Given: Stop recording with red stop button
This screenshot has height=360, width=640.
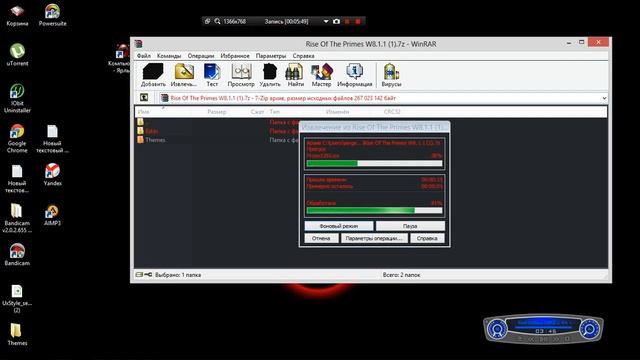Looking at the screenshot, I should point(358,21).
